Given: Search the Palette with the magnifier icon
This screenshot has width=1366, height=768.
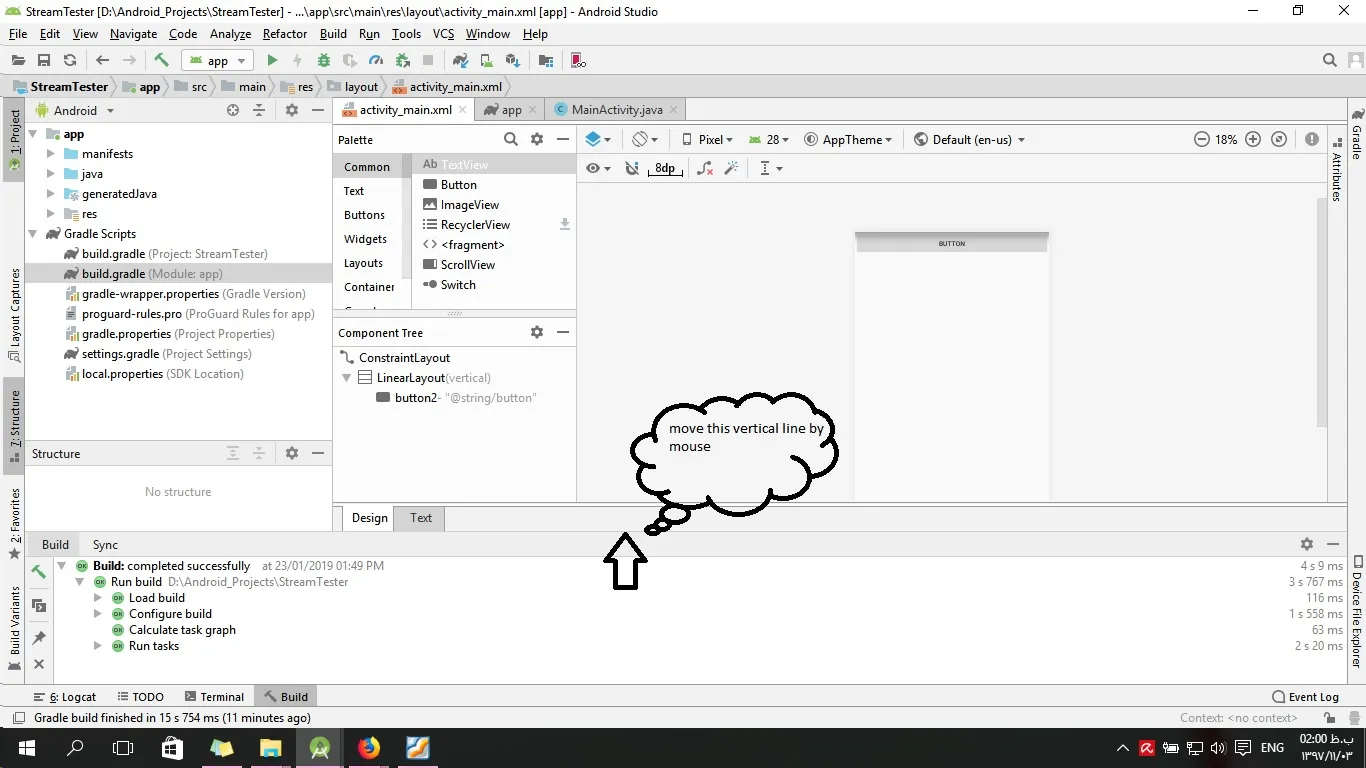Looking at the screenshot, I should coord(511,140).
